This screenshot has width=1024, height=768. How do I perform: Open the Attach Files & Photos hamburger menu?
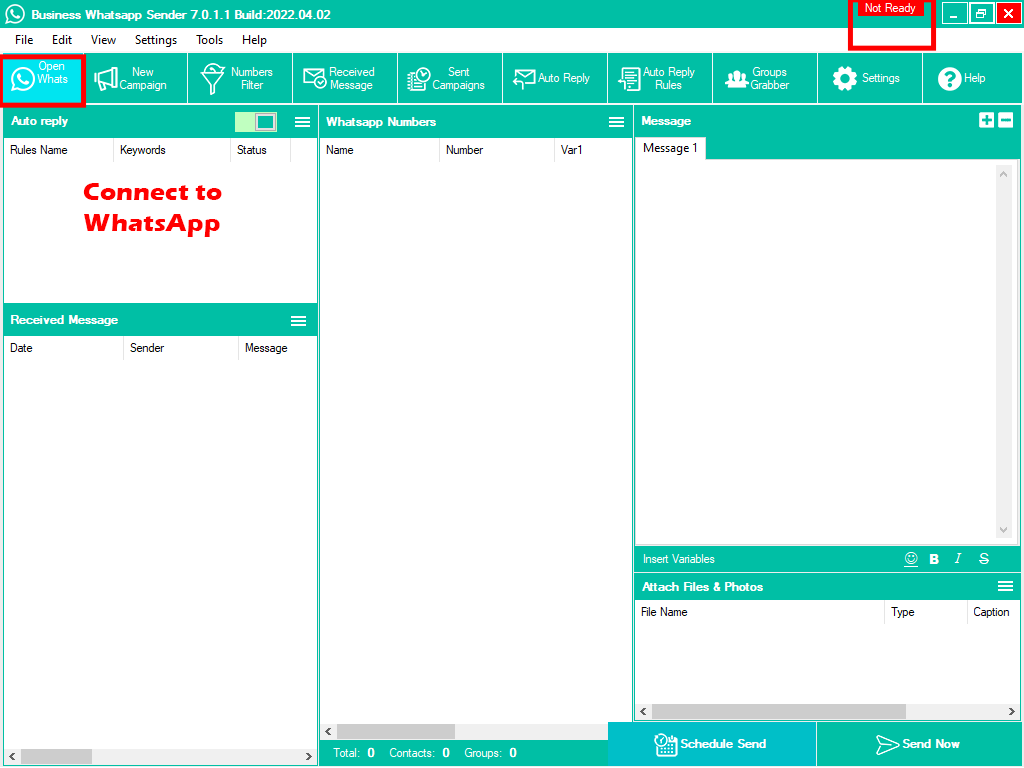point(1006,586)
